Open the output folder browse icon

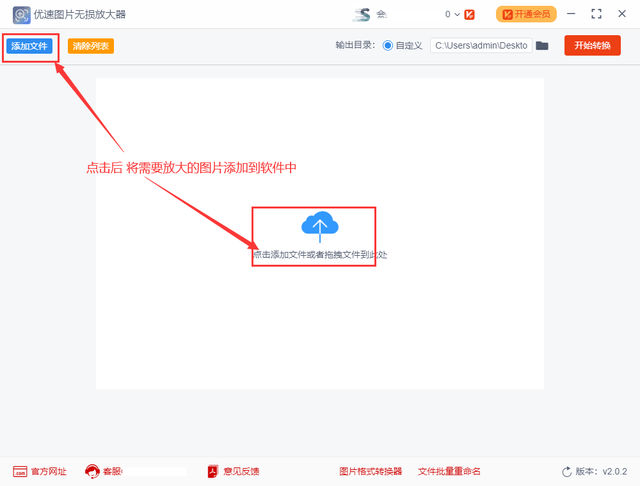pyautogui.click(x=542, y=46)
